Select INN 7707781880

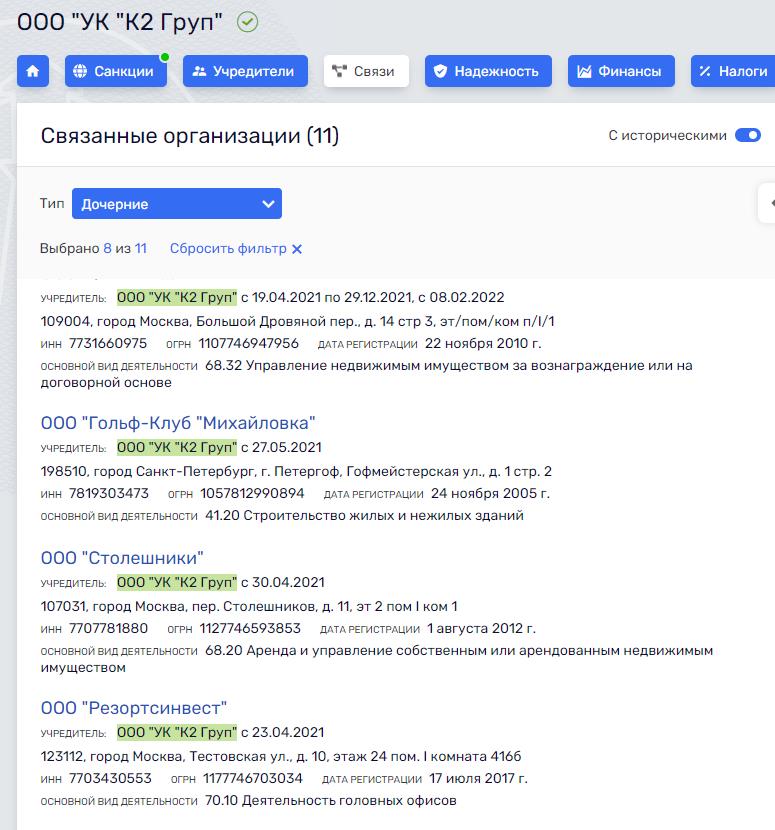(109, 628)
